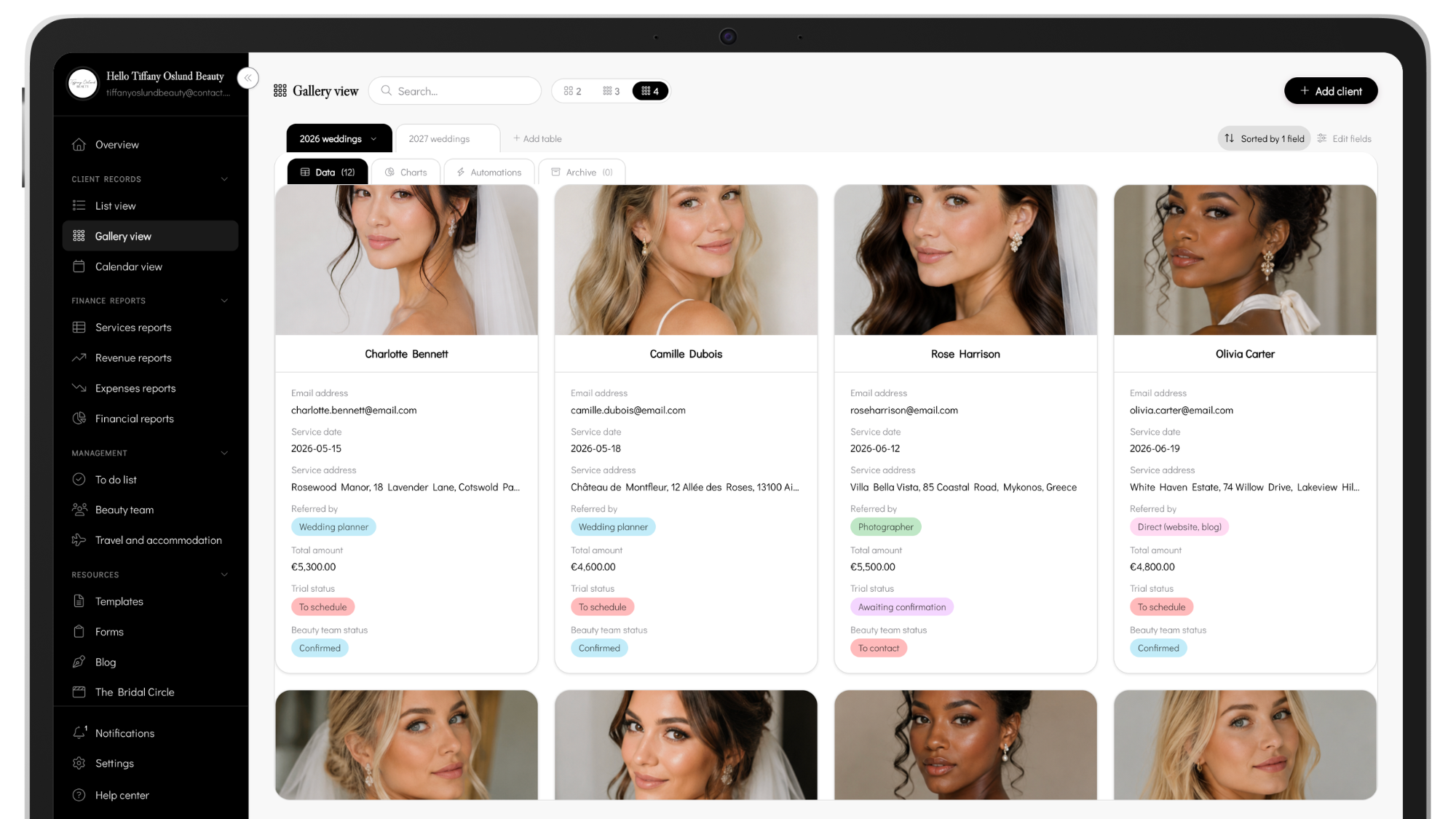Switch gallery to 3 columns
Image resolution: width=1456 pixels, height=819 pixels.
click(x=612, y=91)
